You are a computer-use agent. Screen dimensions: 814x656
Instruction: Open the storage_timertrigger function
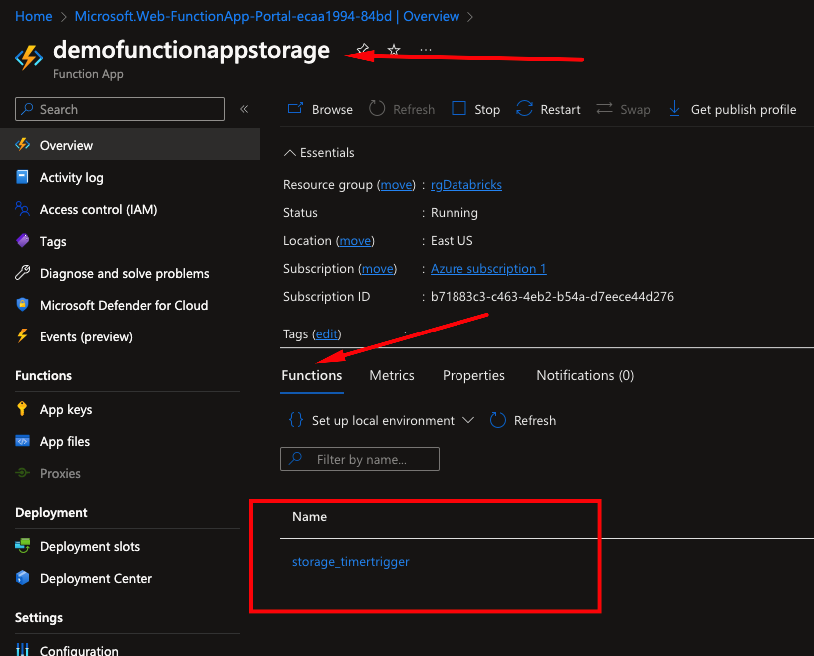(350, 562)
